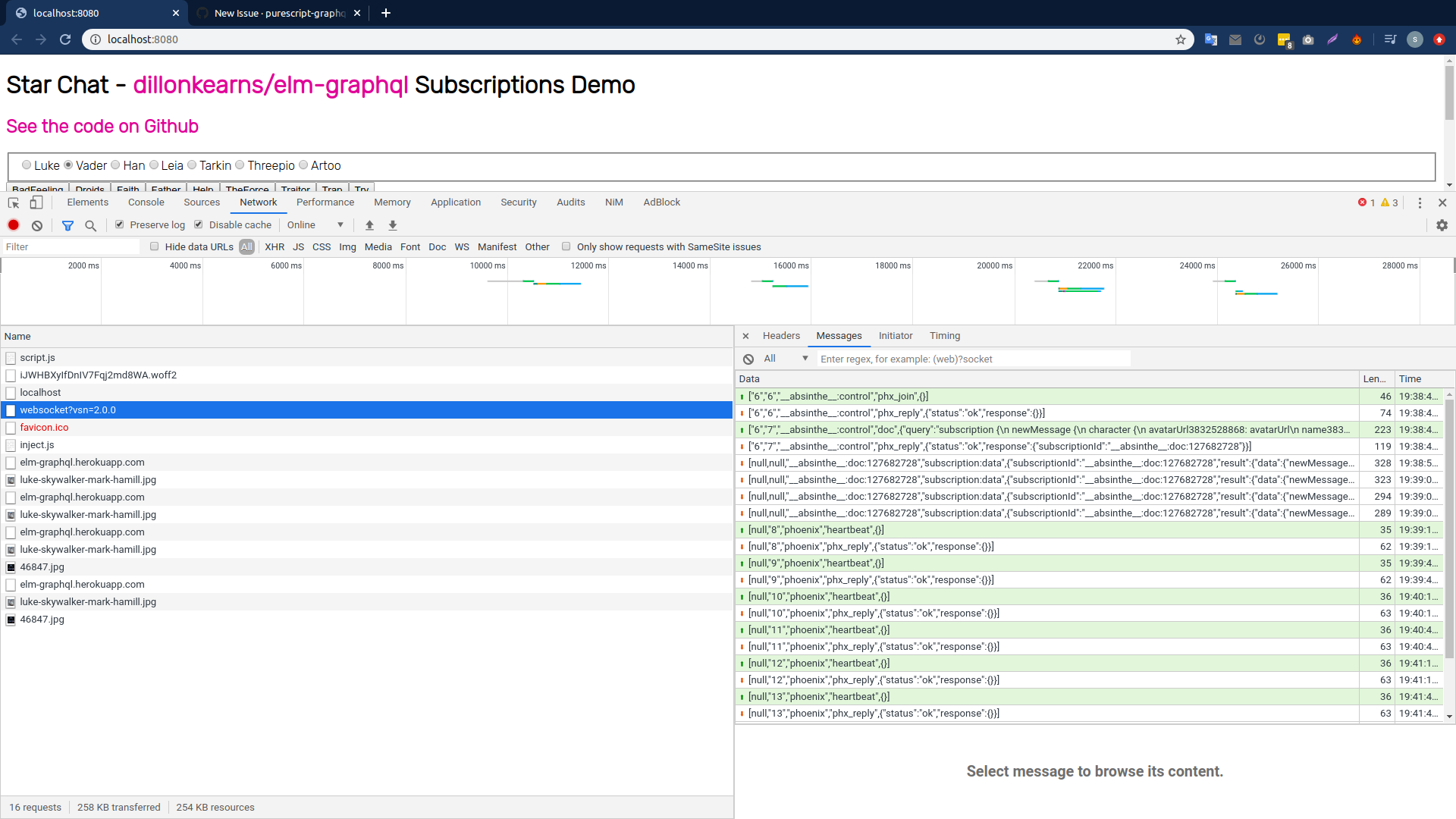Select the Luke radio button

click(27, 165)
